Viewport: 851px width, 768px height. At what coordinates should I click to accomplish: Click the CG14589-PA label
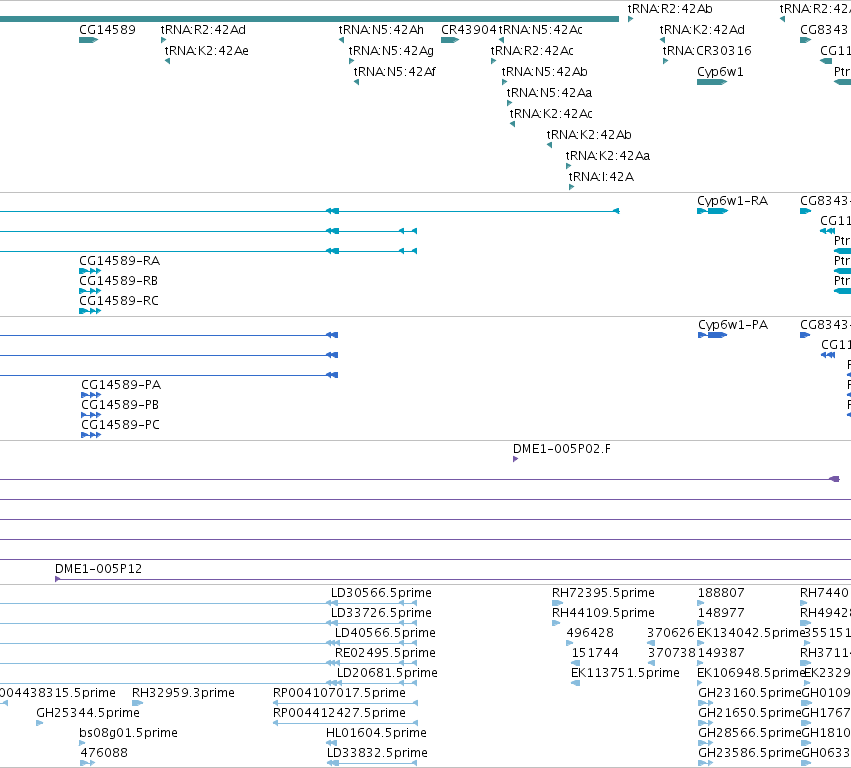[121, 385]
